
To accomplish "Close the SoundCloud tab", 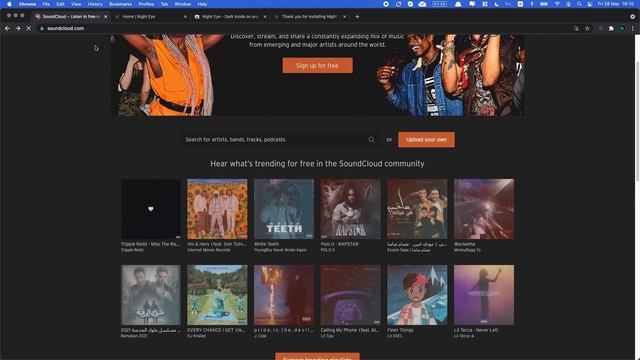I will (106, 17).
